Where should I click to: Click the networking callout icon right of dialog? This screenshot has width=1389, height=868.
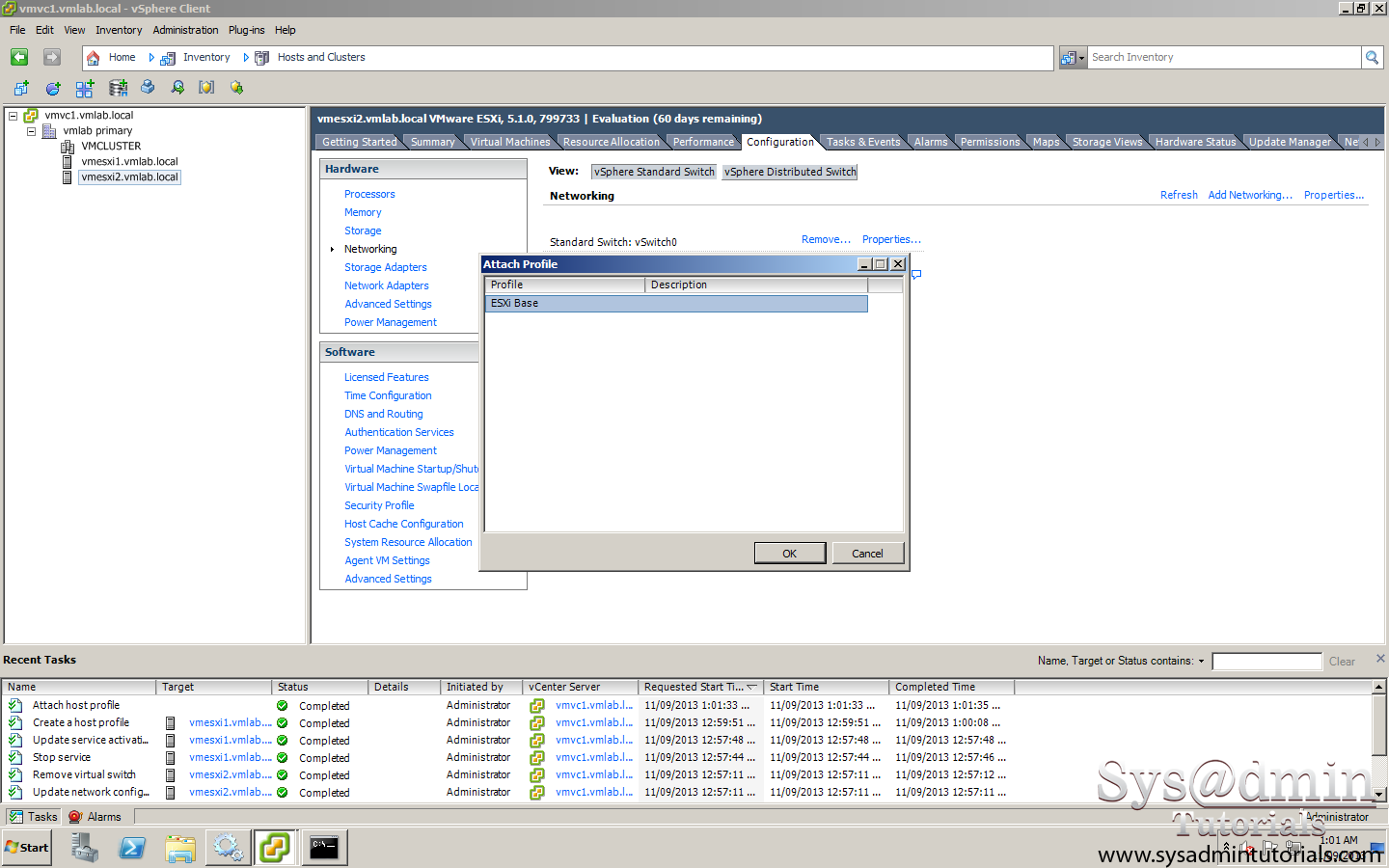point(916,275)
